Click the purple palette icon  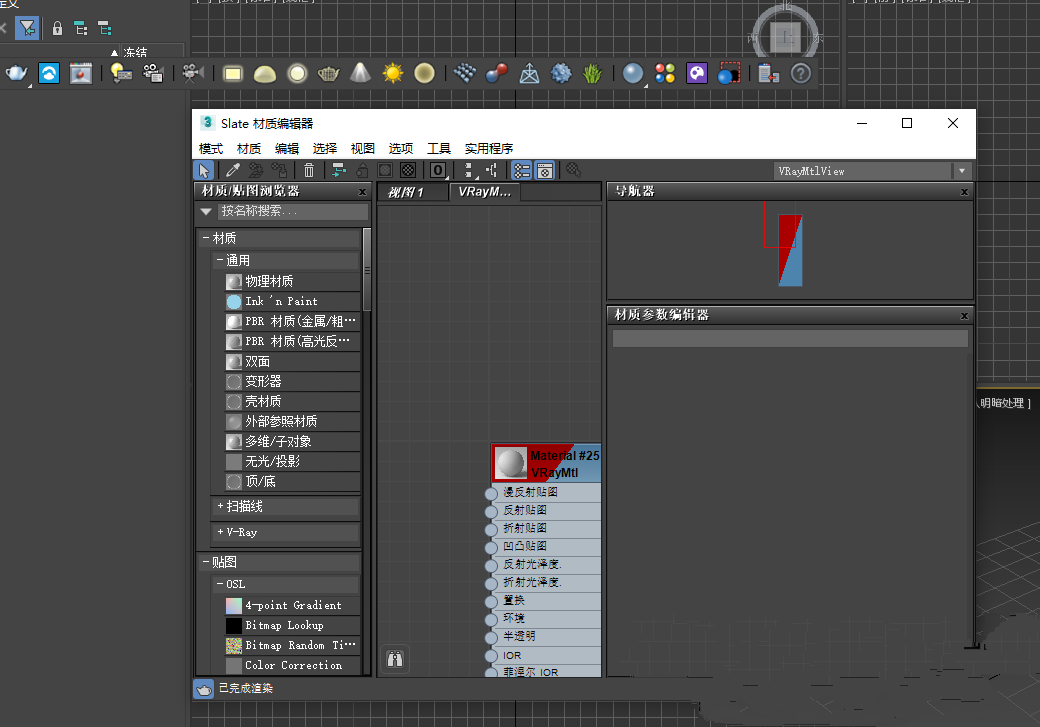[696, 73]
